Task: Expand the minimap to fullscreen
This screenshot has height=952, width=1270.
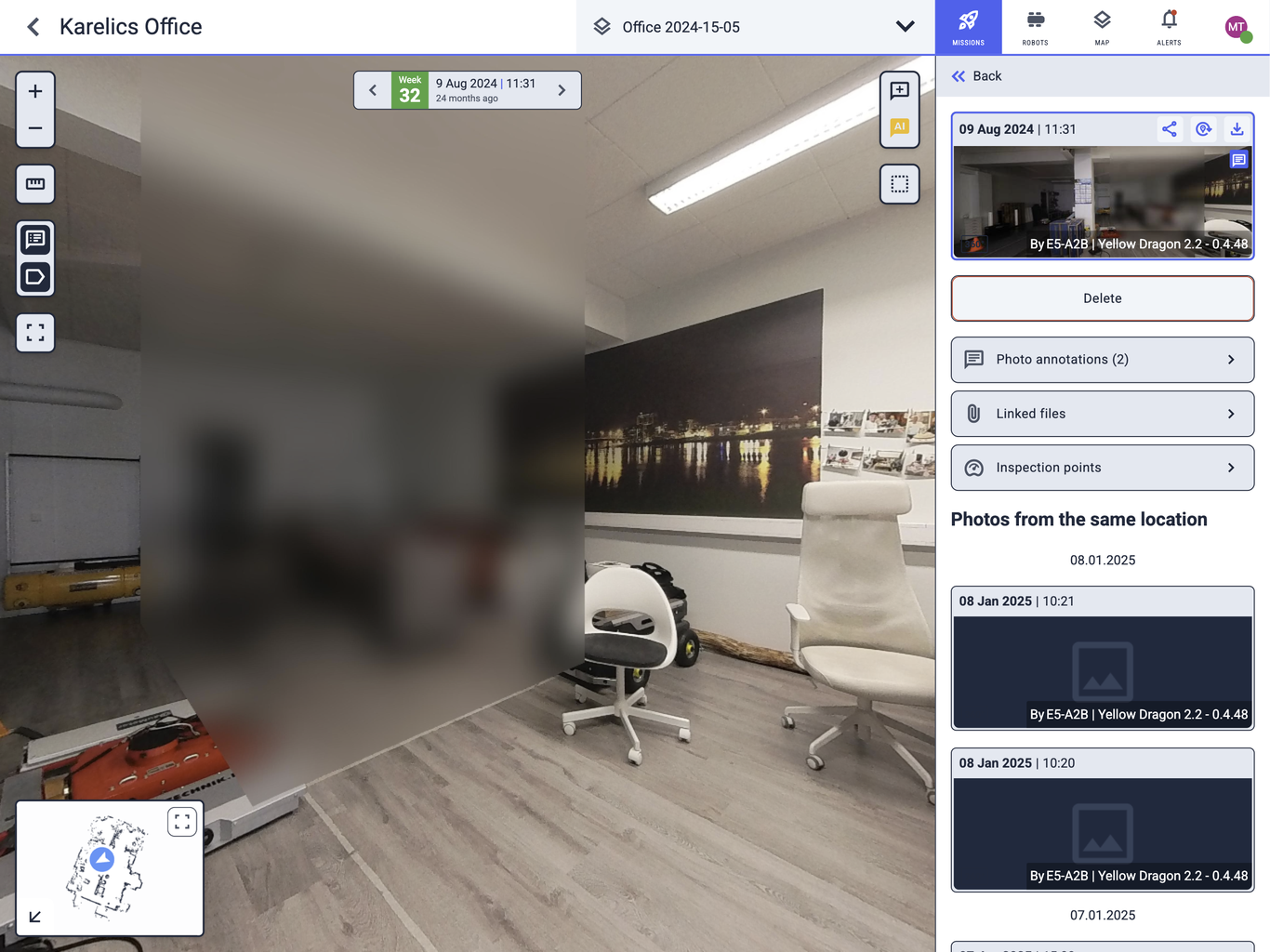Action: click(x=182, y=822)
